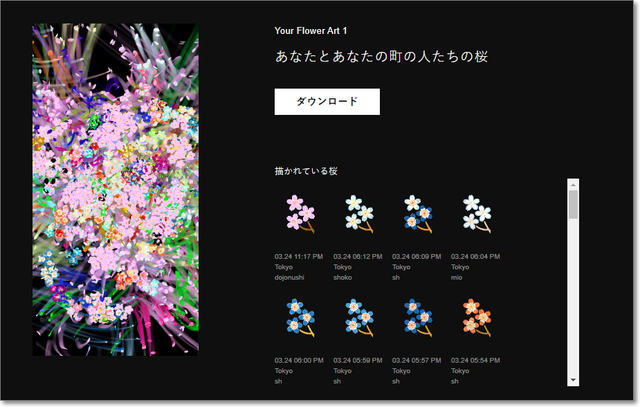
Task: Click the dojonushi author name
Action: 288,278
